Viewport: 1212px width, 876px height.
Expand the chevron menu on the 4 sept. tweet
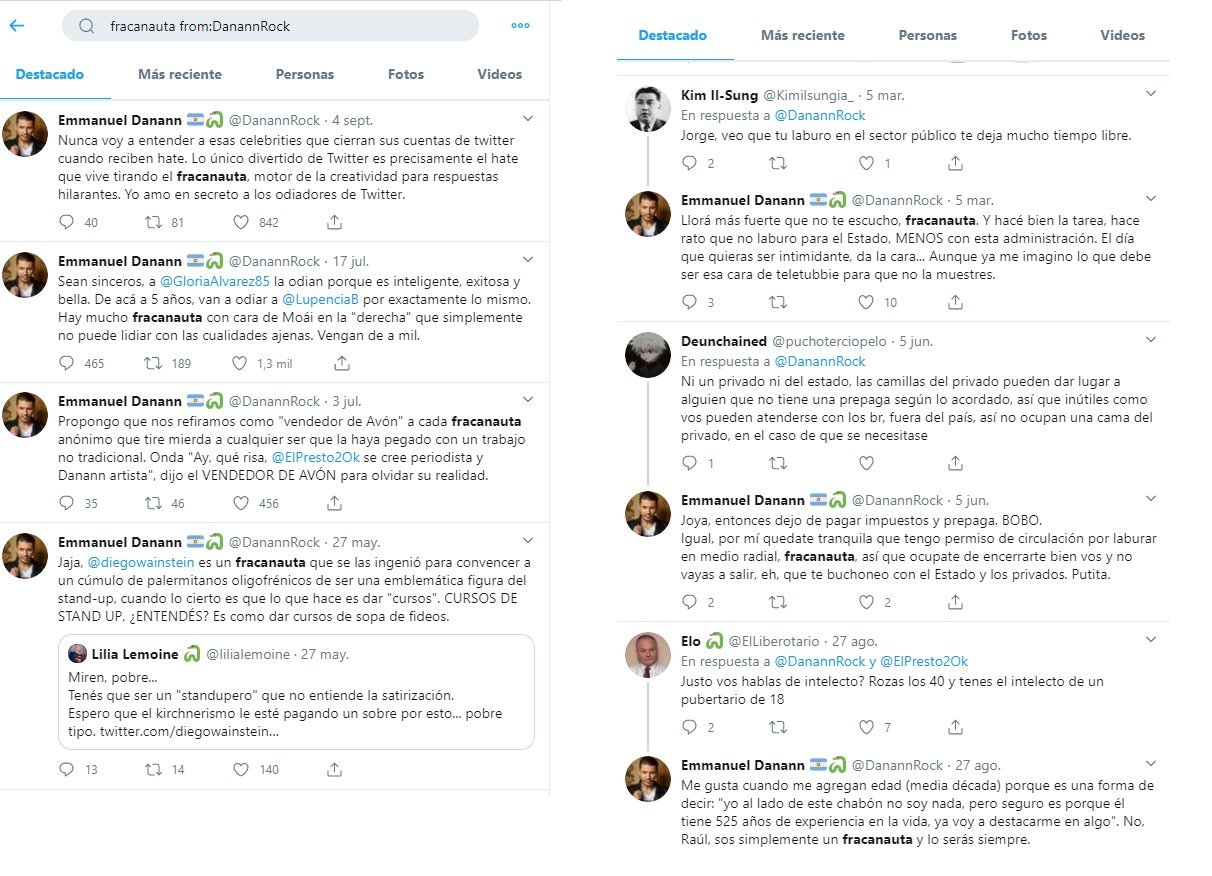[x=529, y=118]
